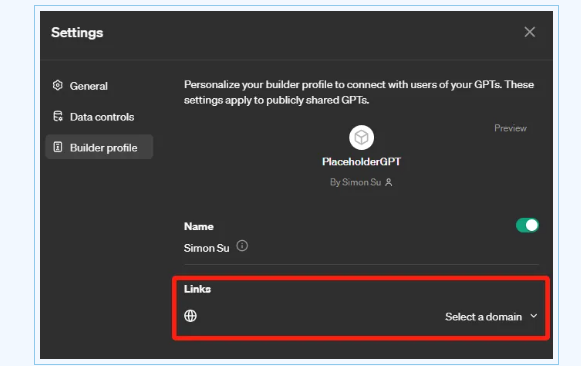Click the PlaceholderGPT title text

click(361, 162)
